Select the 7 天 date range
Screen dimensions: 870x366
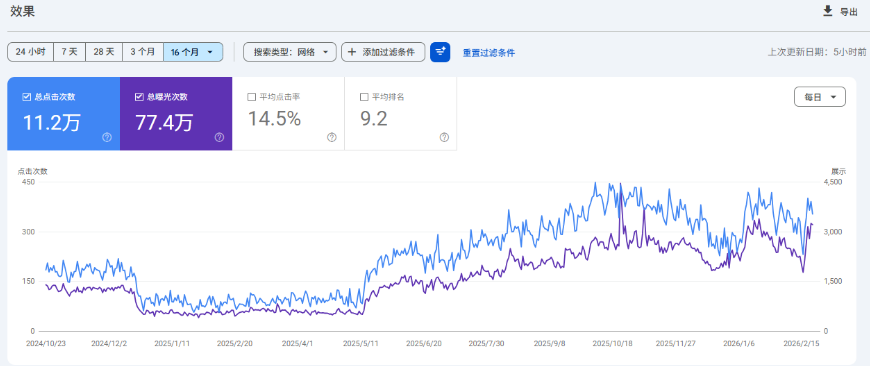click(x=69, y=52)
